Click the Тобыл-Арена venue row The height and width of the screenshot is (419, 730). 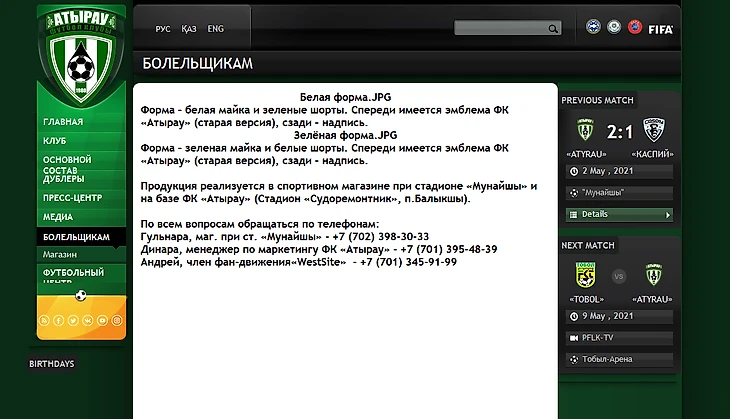[619, 359]
